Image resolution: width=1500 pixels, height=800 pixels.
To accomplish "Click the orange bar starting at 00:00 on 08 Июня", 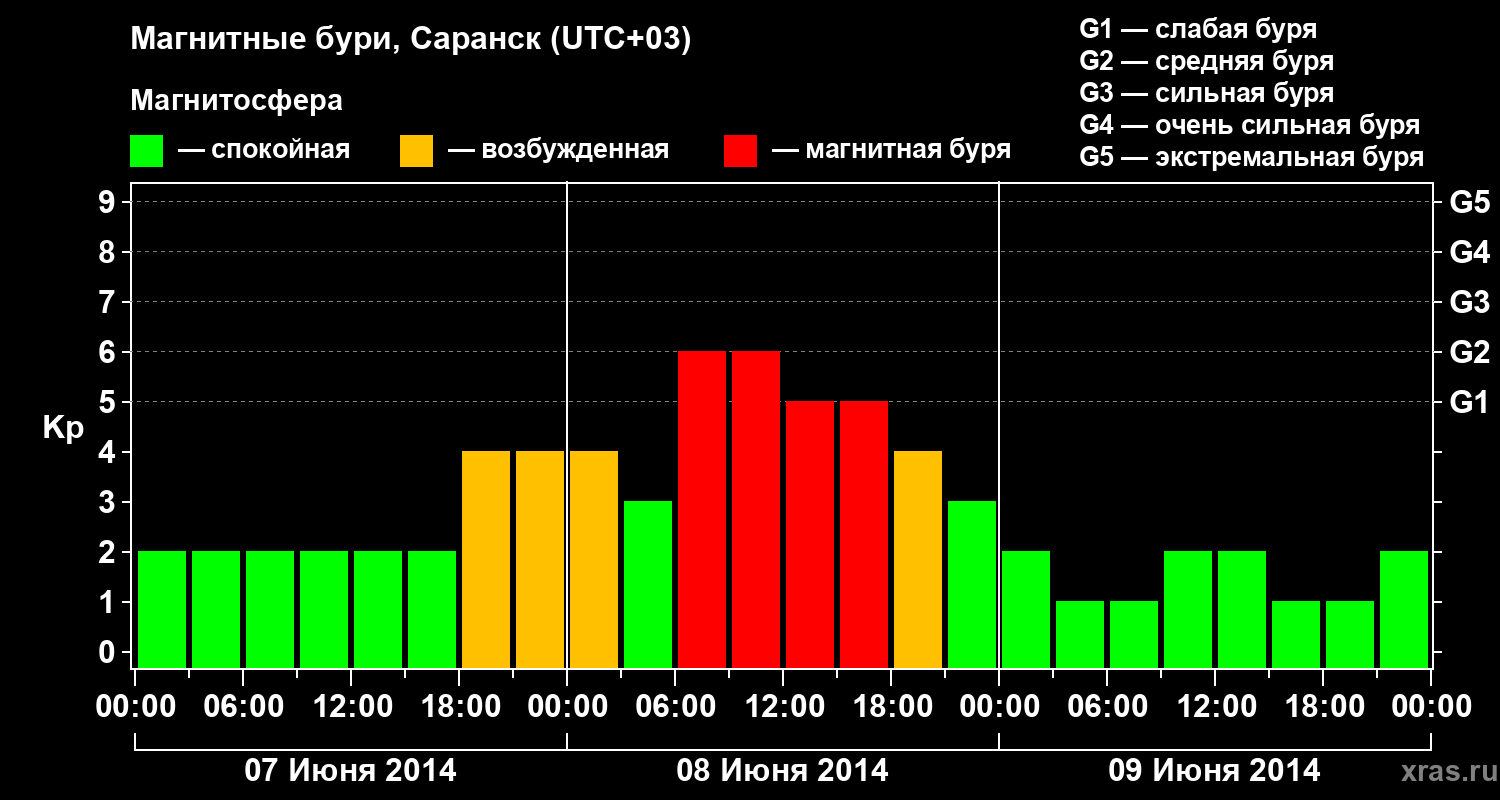I will (x=594, y=560).
